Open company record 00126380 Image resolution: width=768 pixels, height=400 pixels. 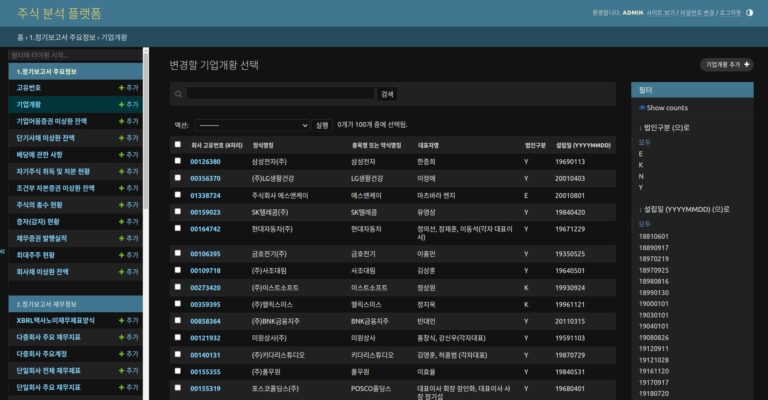tap(205, 161)
